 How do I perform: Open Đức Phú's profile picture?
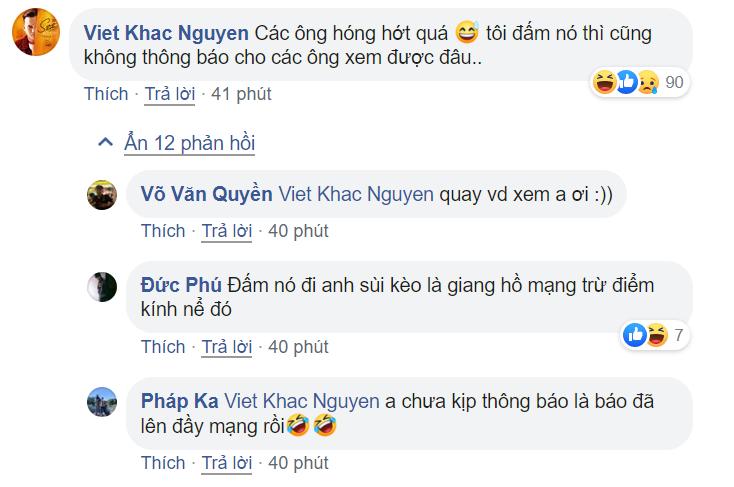coord(102,287)
